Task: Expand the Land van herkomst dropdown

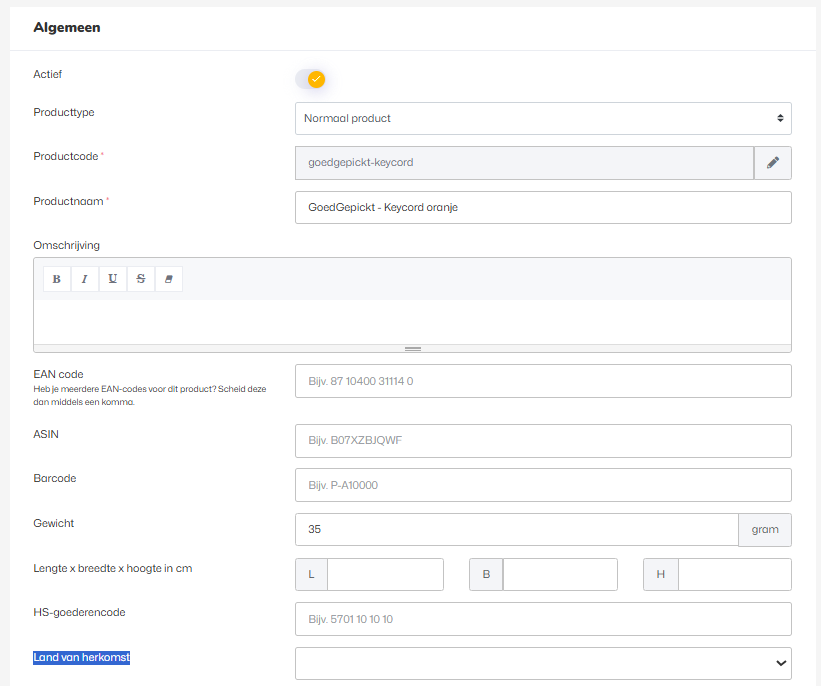Action: tap(543, 663)
